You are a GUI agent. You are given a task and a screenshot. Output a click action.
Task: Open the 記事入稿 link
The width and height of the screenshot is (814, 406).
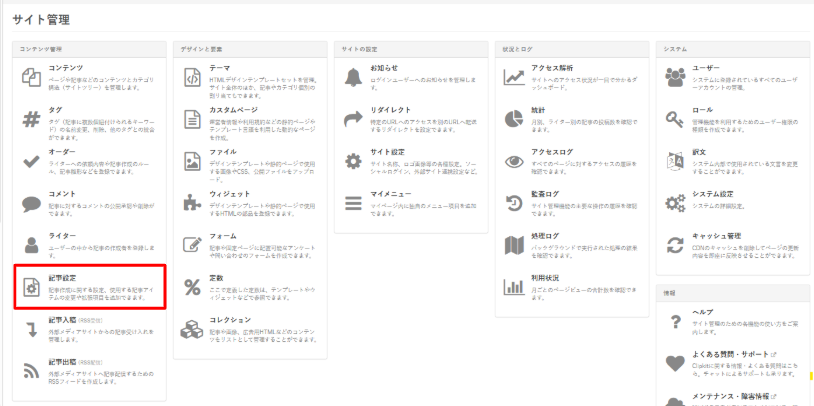63,320
